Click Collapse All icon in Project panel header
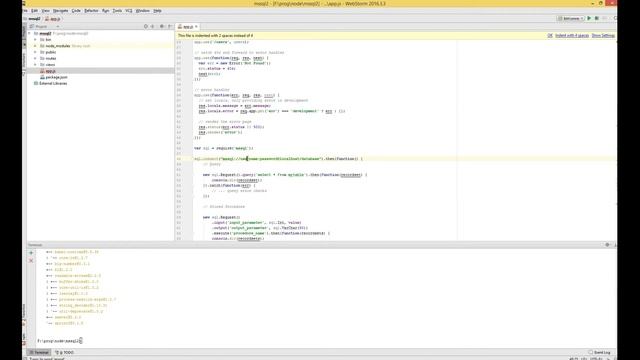 point(153,27)
